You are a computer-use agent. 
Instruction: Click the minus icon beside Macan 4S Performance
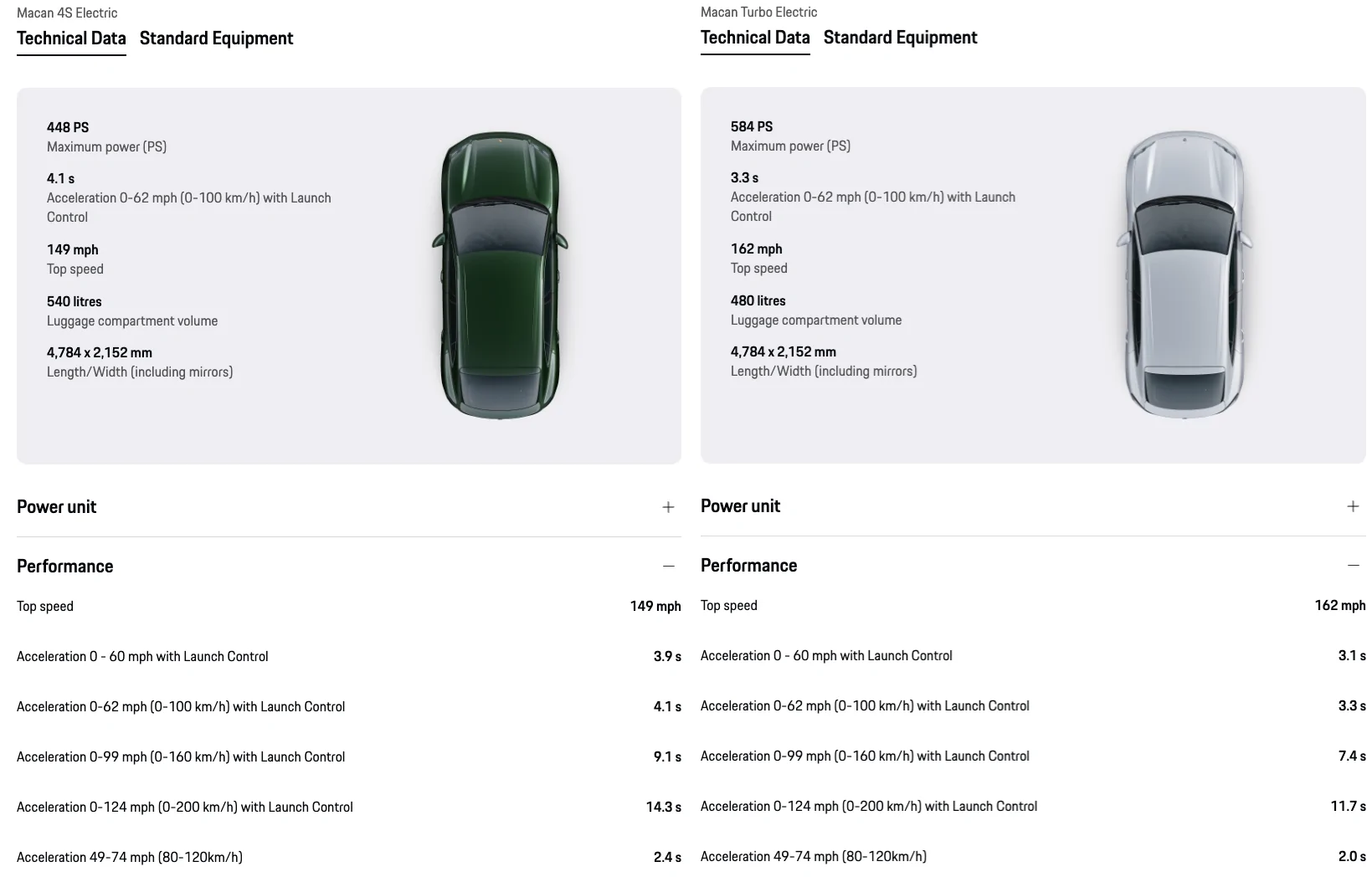(668, 567)
